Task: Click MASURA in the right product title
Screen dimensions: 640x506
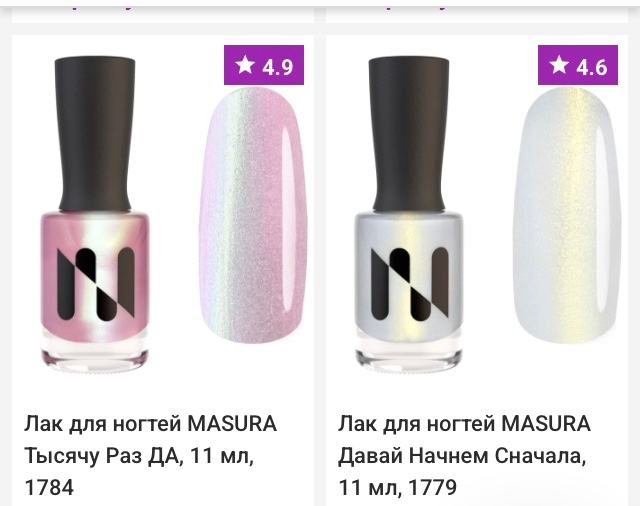Action: coord(546,424)
